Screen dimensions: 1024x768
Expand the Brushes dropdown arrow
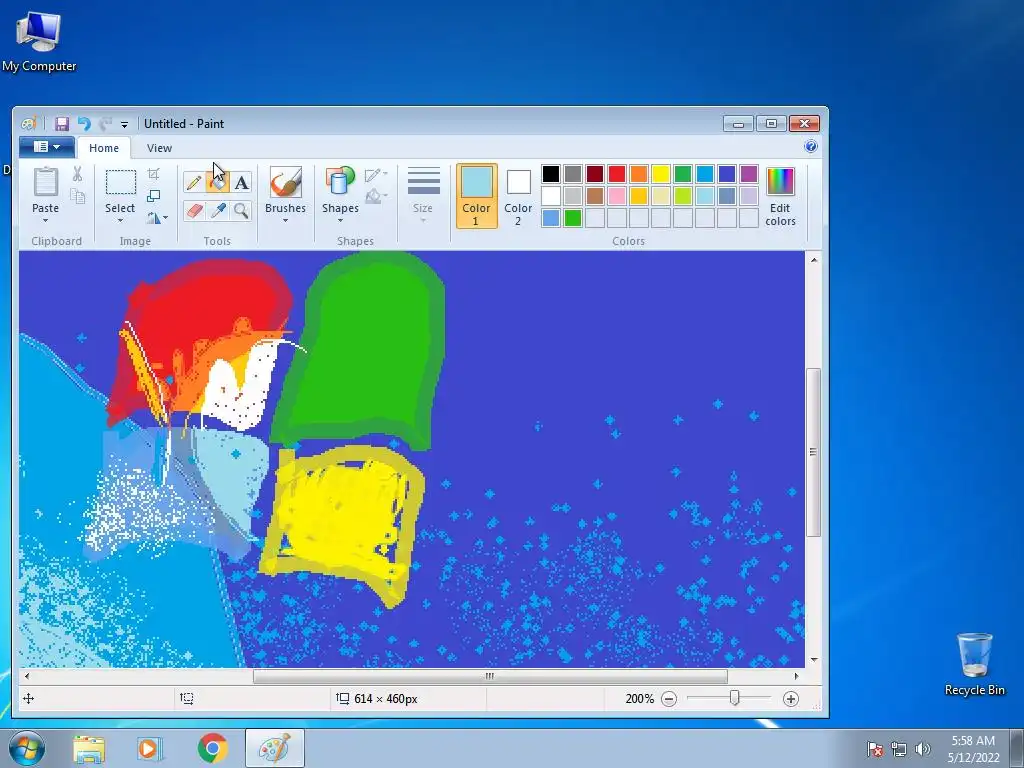click(285, 221)
